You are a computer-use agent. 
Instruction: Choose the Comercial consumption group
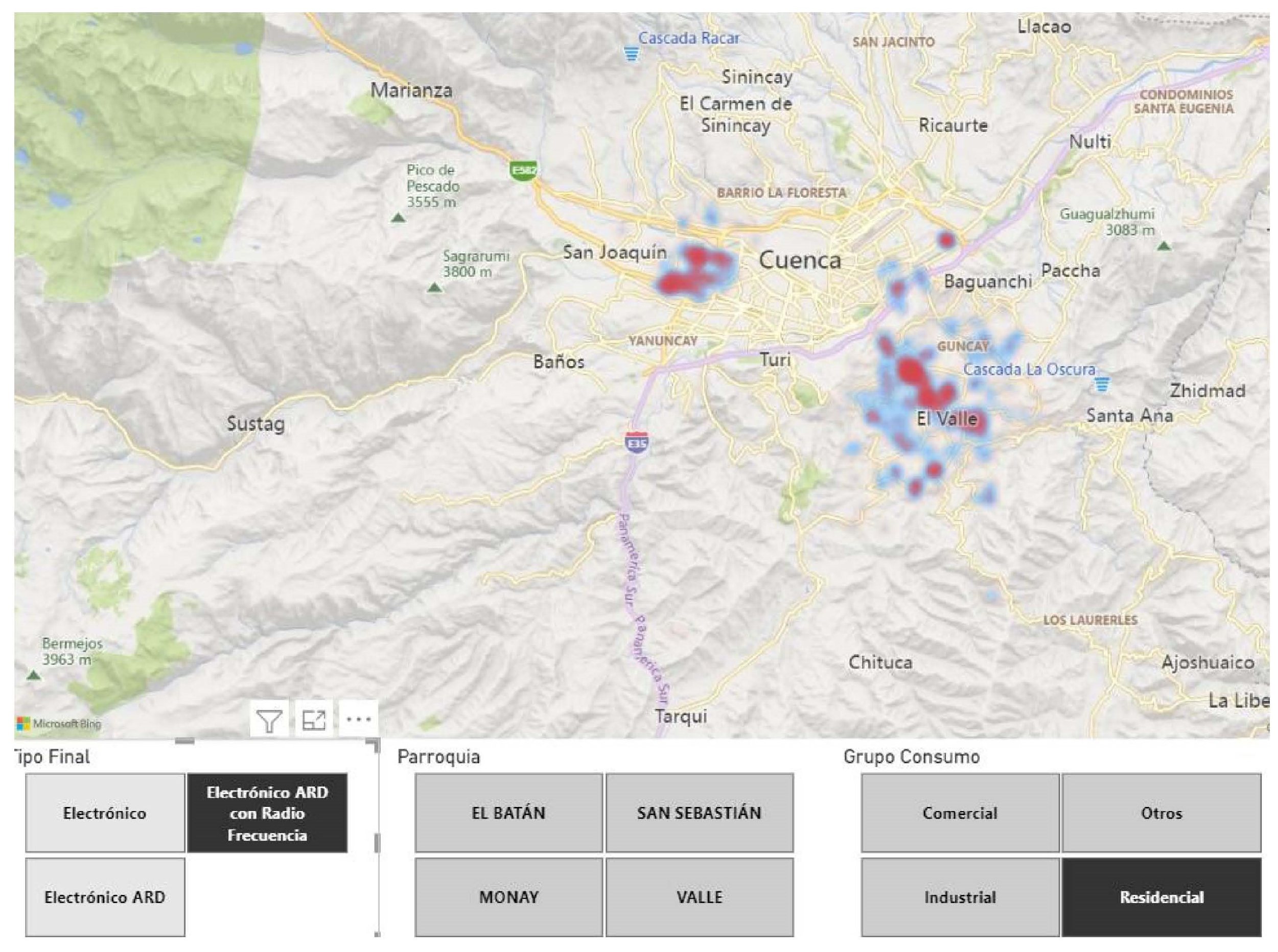point(960,813)
